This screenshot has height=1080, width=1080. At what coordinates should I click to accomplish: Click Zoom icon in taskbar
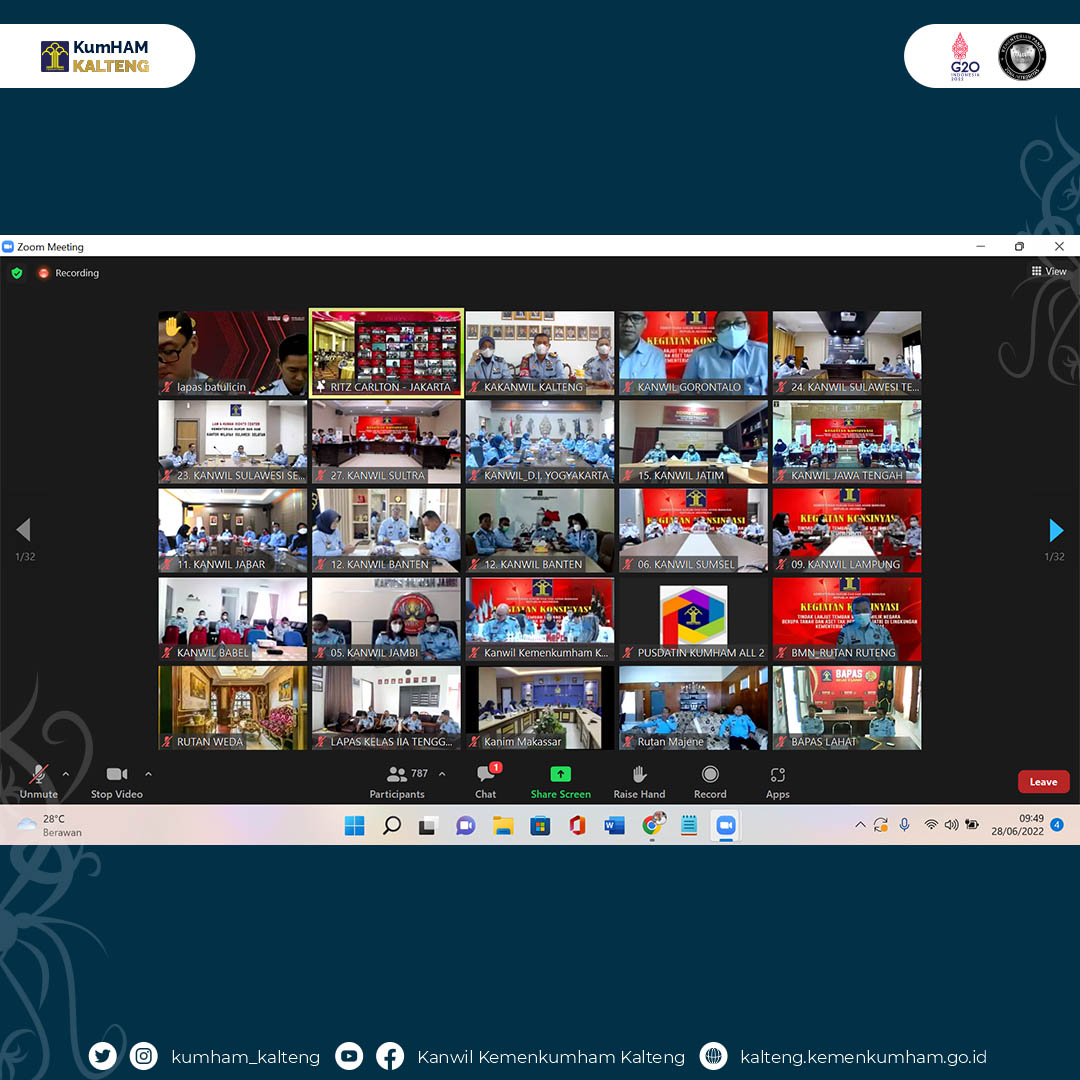click(726, 825)
